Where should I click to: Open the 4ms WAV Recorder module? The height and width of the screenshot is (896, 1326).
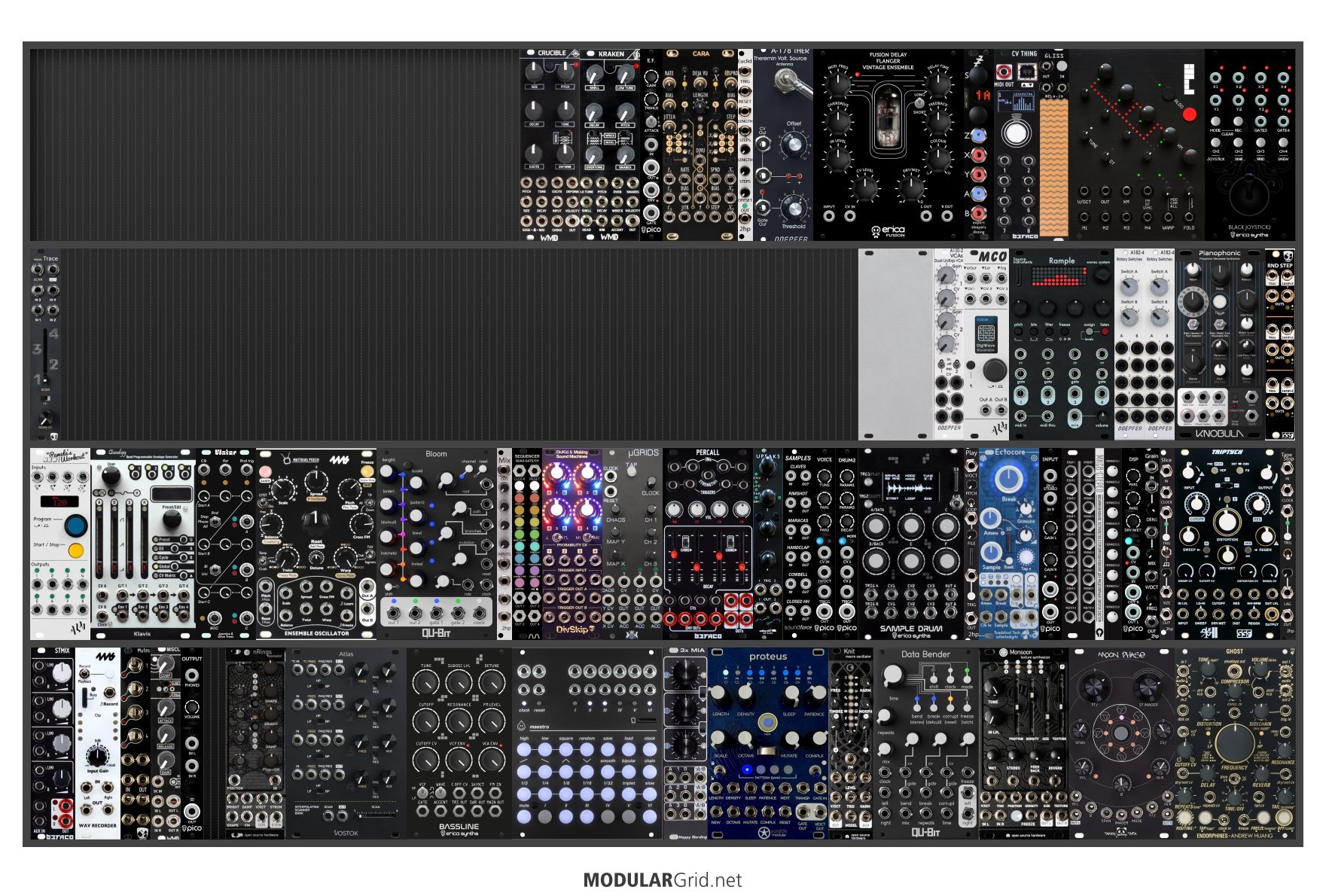pyautogui.click(x=98, y=743)
